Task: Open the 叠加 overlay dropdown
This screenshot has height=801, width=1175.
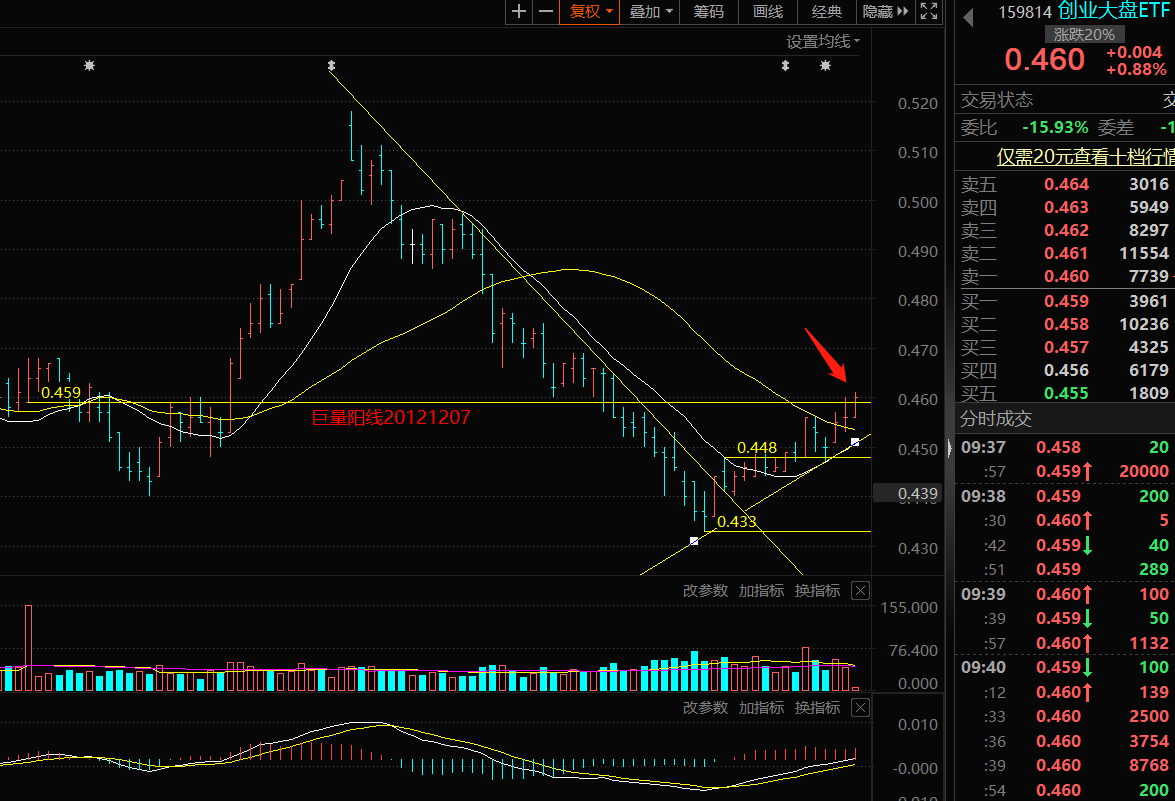Action: [x=650, y=12]
